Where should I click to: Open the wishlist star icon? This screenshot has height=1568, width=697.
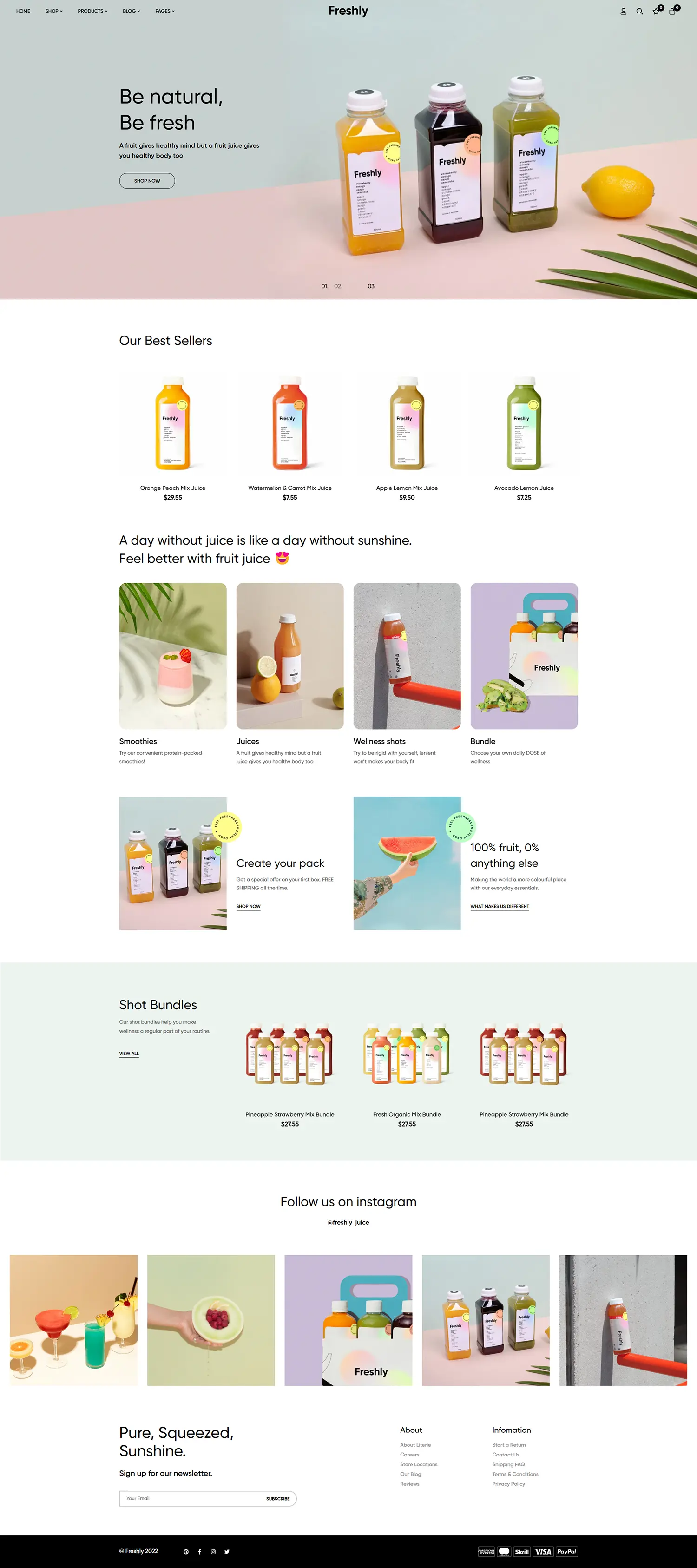coord(656,11)
